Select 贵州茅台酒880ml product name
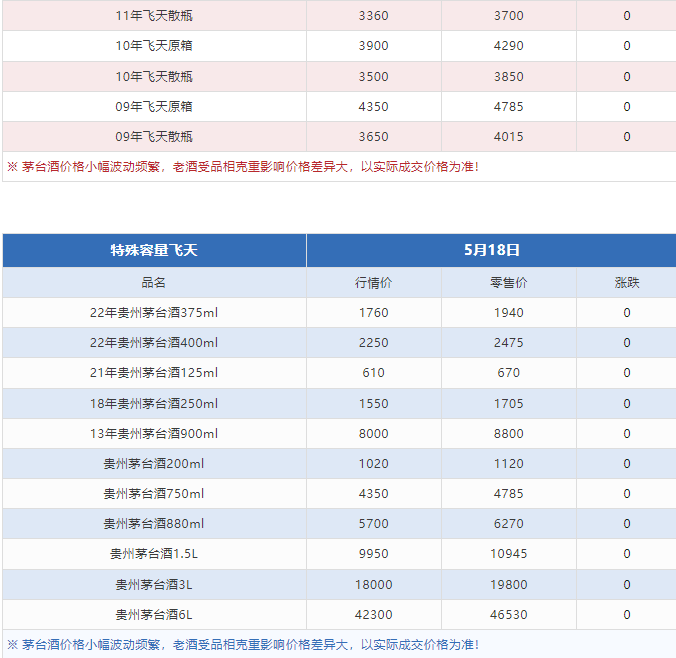This screenshot has width=676, height=658. click(x=153, y=524)
